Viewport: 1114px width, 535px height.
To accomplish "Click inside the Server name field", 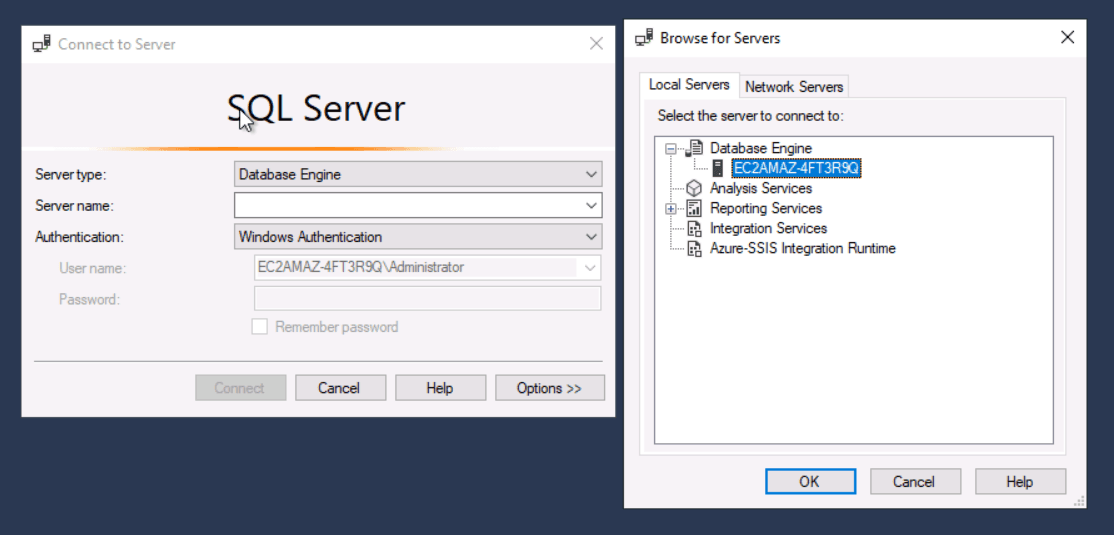I will 409,205.
